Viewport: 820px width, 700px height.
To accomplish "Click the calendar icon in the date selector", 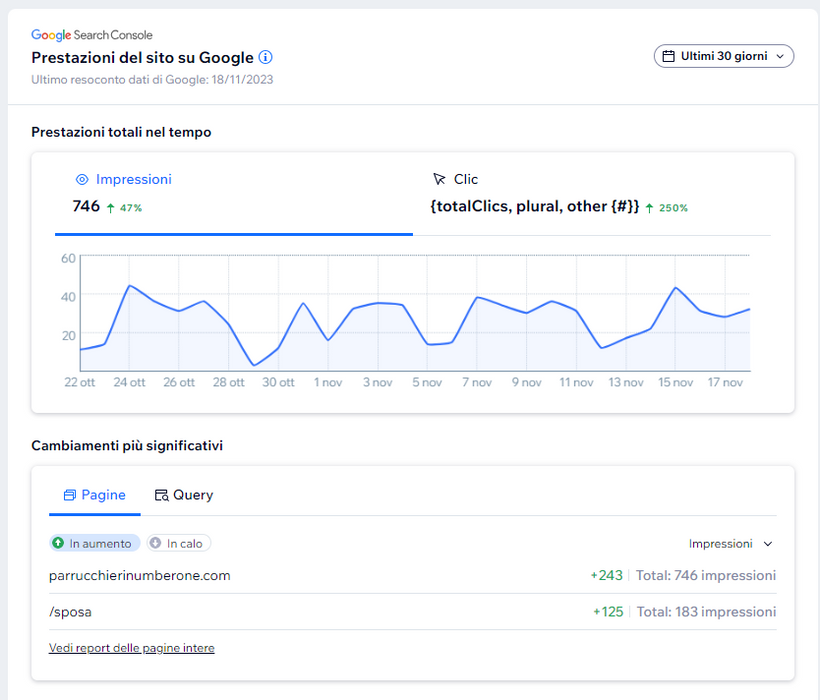I will pyautogui.click(x=668, y=56).
